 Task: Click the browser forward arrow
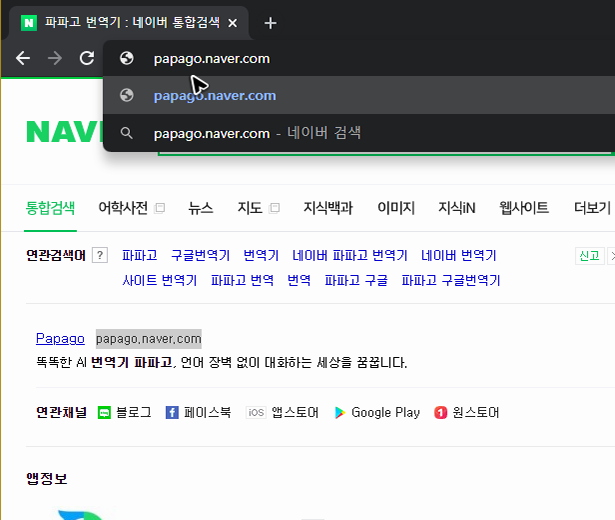tap(55, 58)
